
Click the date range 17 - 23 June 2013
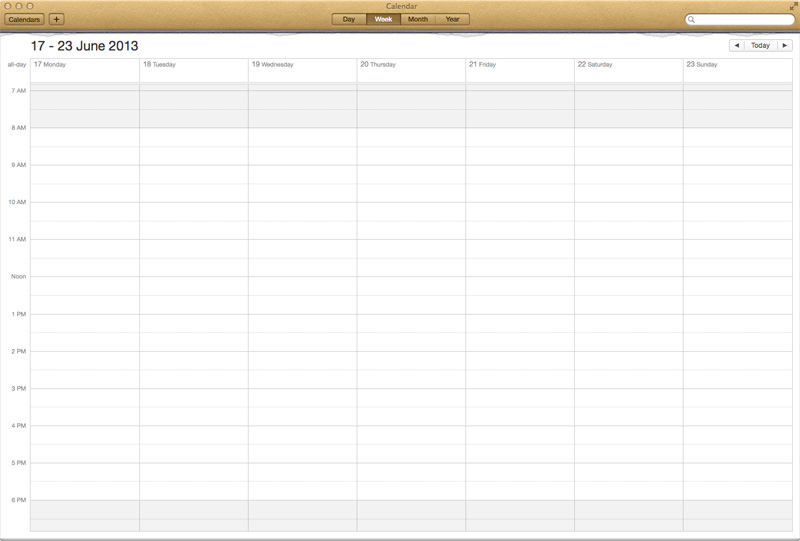84,46
